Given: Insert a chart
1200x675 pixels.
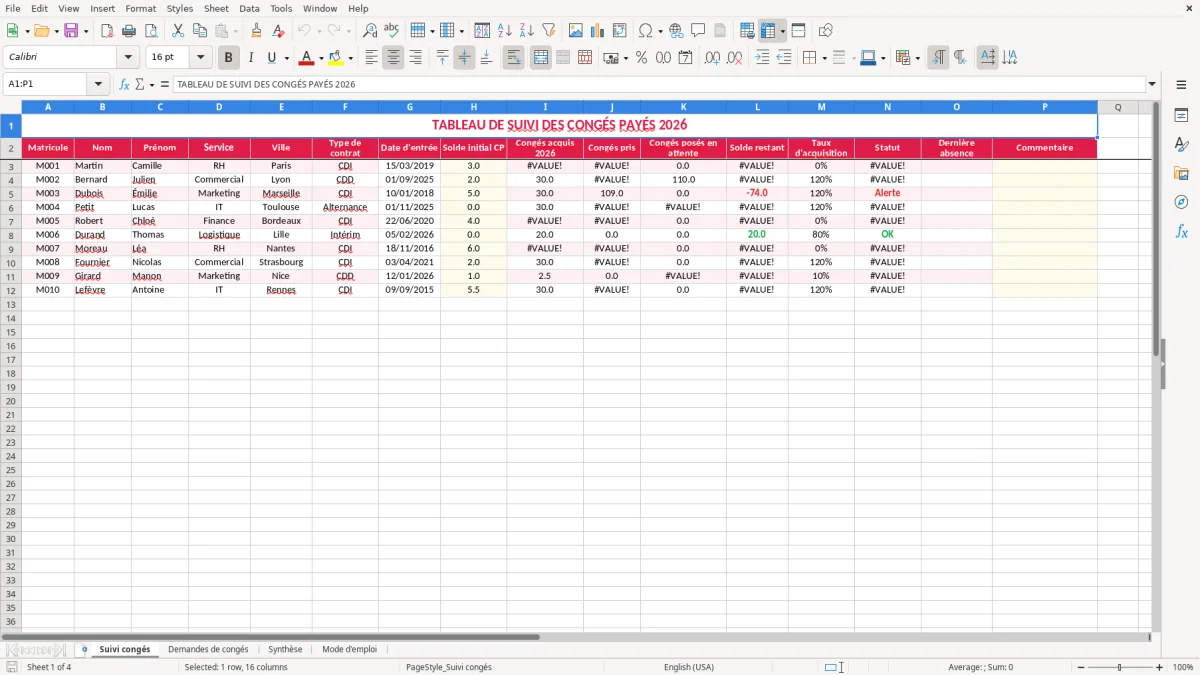Looking at the screenshot, I should click(598, 31).
